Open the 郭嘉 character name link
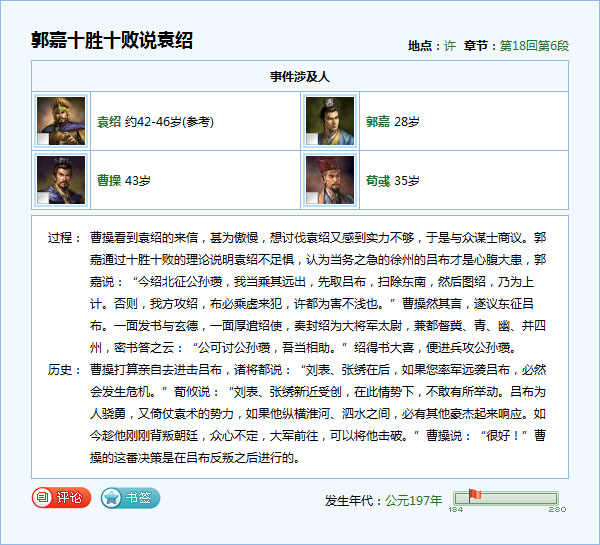This screenshot has height=545, width=600. pos(377,122)
